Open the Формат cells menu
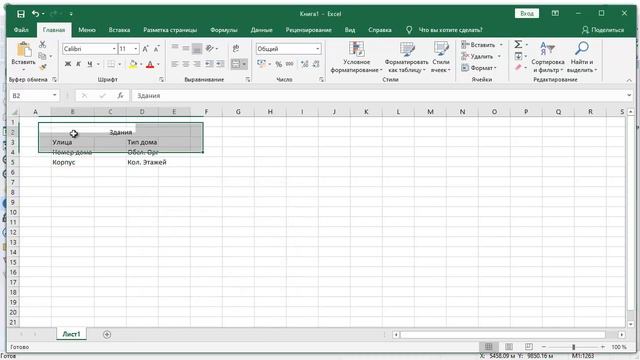This screenshot has height=360, width=640. 479,68
